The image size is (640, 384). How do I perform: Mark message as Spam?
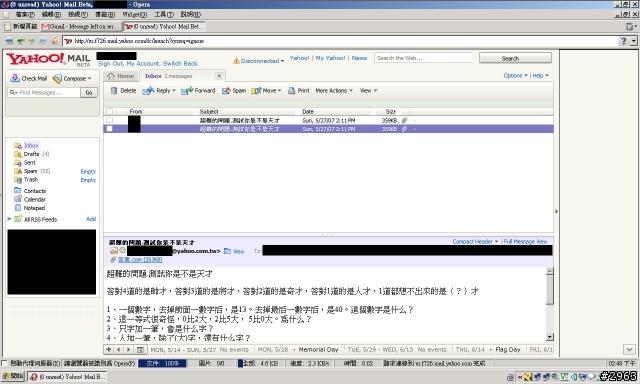point(234,91)
